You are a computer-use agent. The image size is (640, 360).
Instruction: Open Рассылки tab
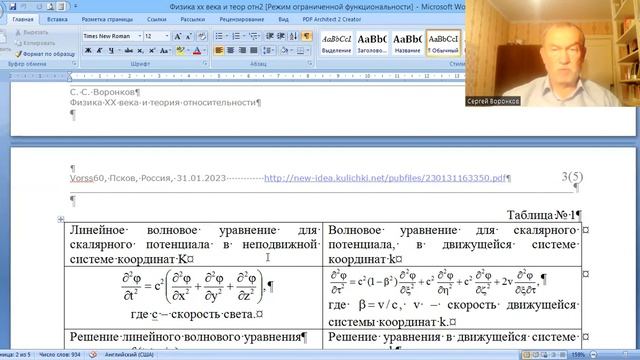point(192,19)
